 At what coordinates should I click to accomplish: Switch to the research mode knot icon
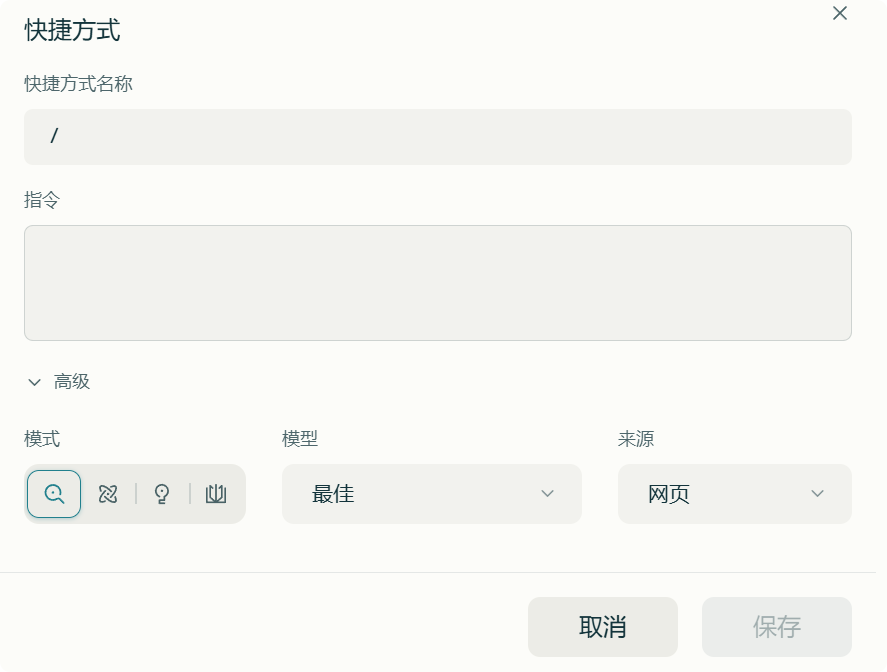(x=108, y=494)
